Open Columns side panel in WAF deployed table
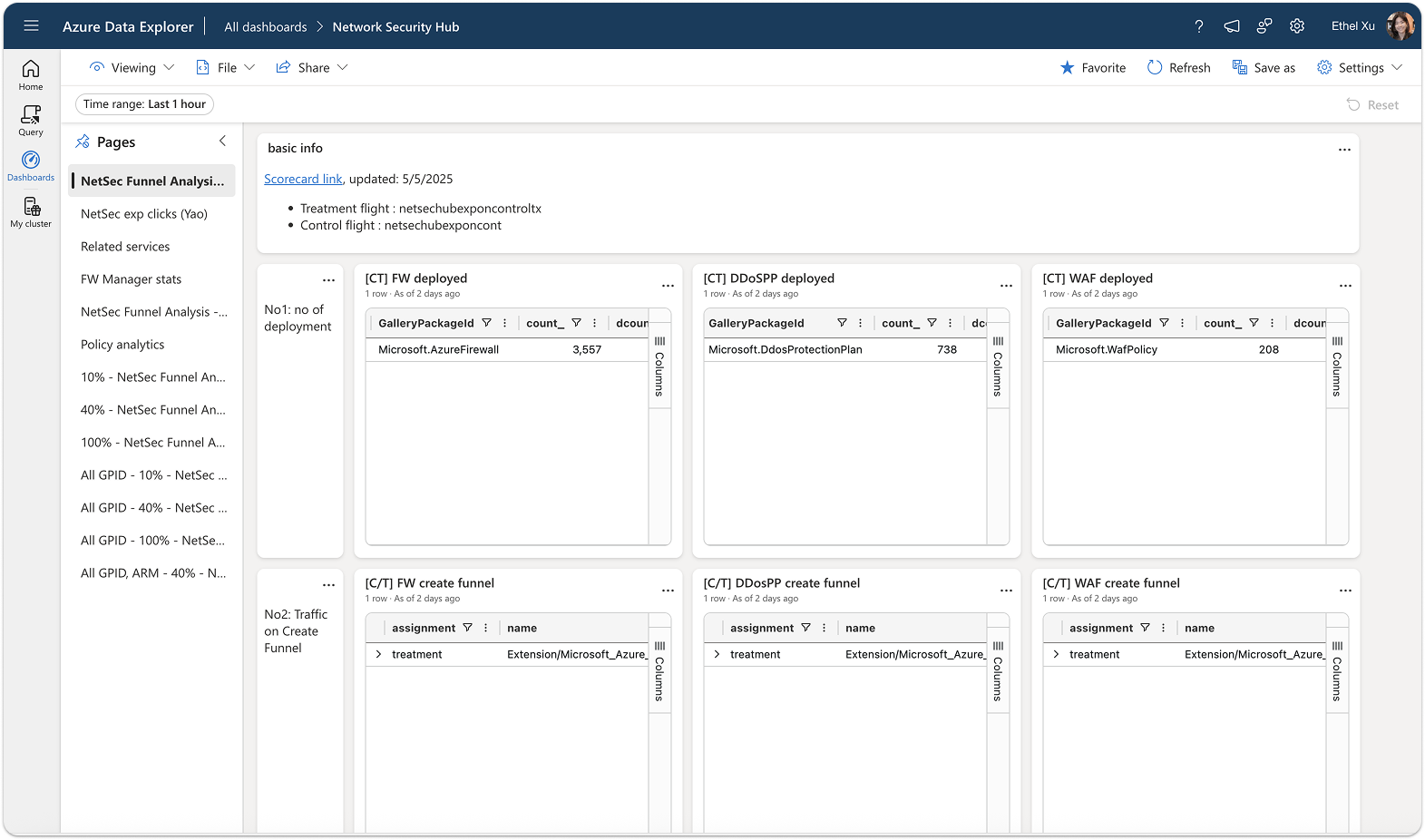Viewport: 1425px width, 840px height. coord(1337,366)
